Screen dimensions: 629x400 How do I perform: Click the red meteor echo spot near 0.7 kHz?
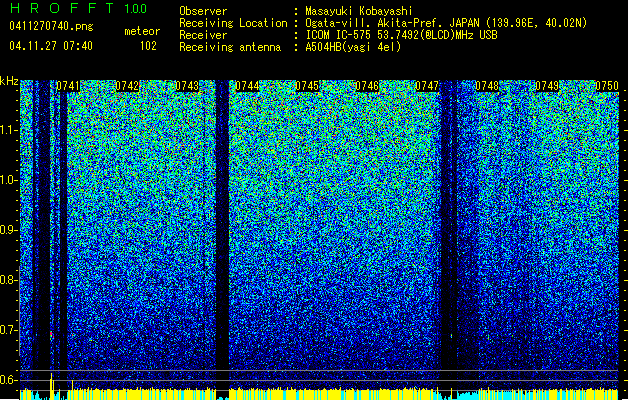tap(51, 335)
